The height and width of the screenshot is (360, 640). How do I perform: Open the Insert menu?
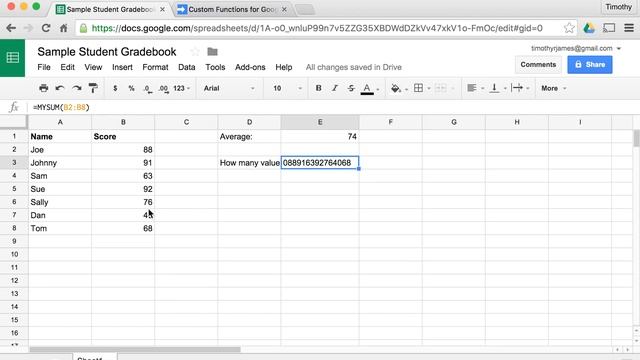[x=122, y=67]
